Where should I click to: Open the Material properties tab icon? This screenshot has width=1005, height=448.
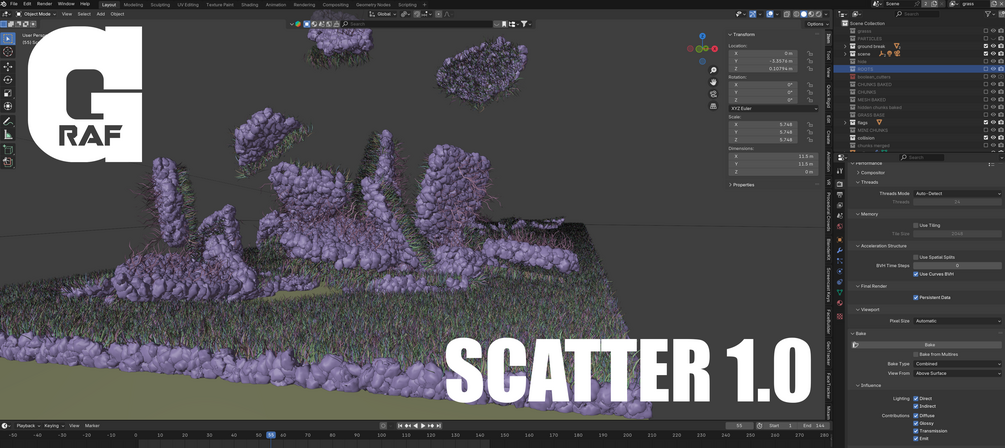840,303
